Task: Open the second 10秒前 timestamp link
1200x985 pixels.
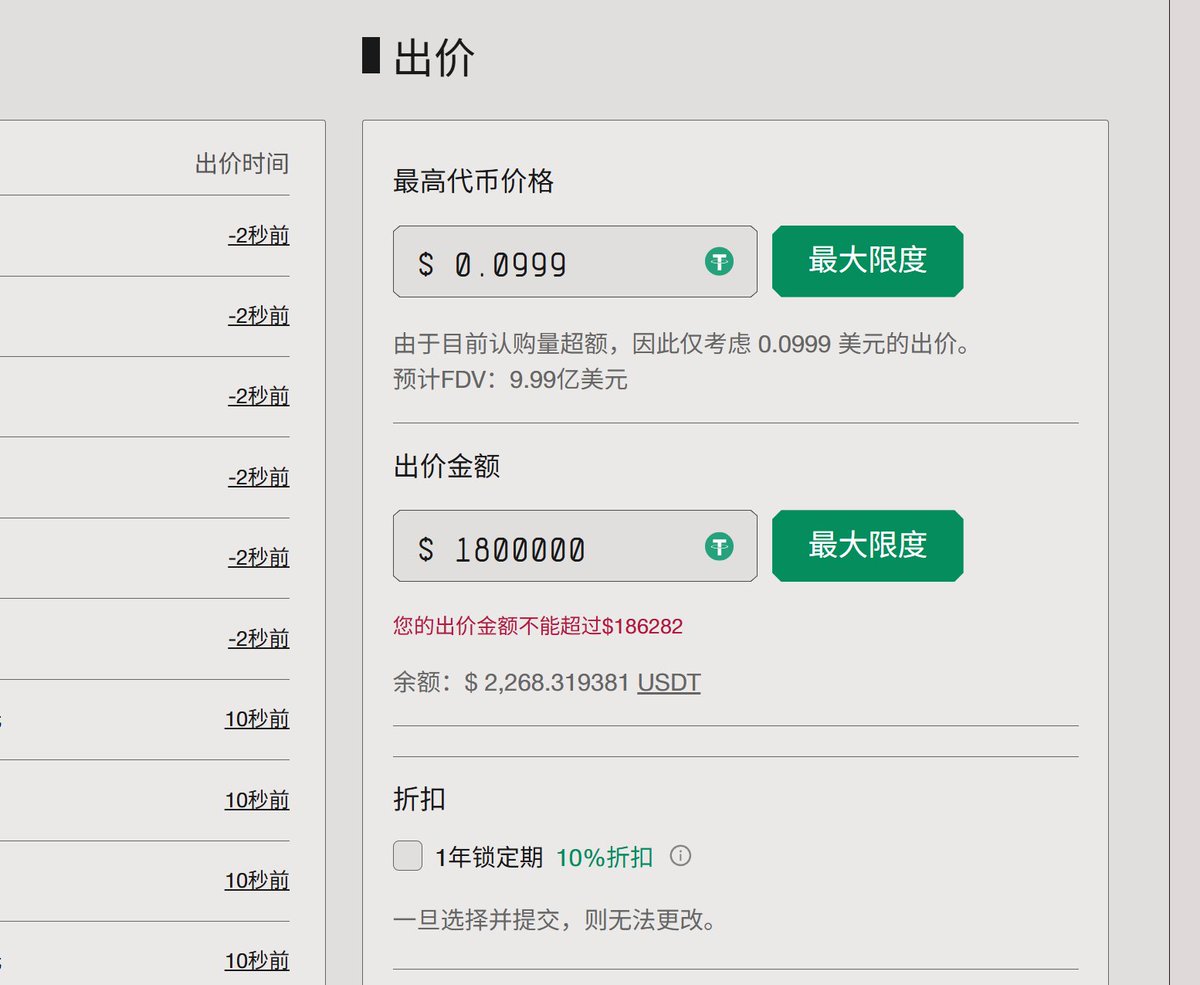Action: pyautogui.click(x=257, y=800)
